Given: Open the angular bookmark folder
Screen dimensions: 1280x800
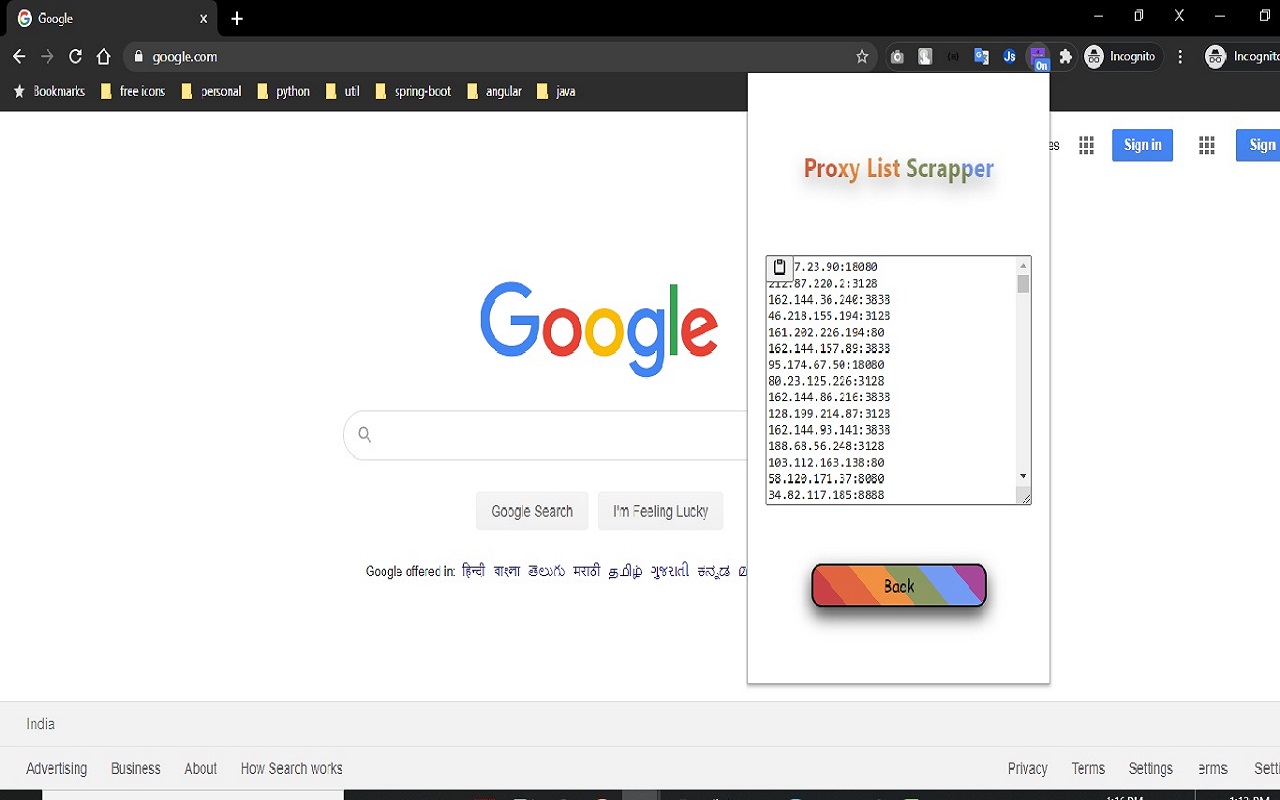Looking at the screenshot, I should point(495,91).
